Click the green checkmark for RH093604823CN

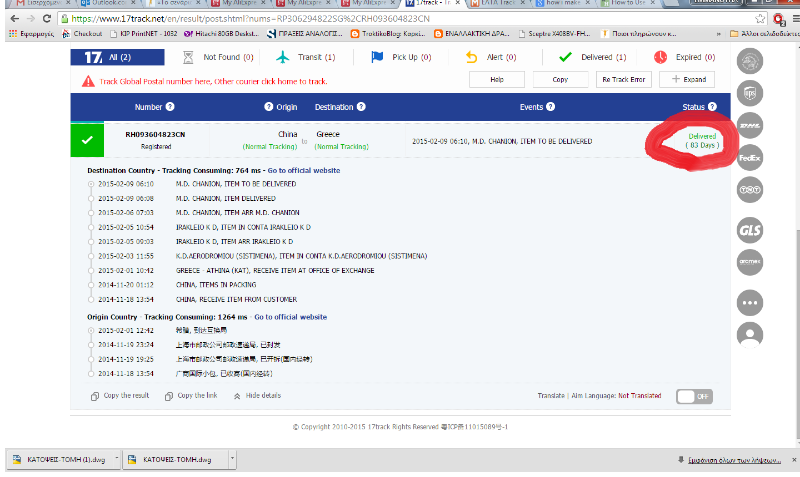(x=87, y=140)
